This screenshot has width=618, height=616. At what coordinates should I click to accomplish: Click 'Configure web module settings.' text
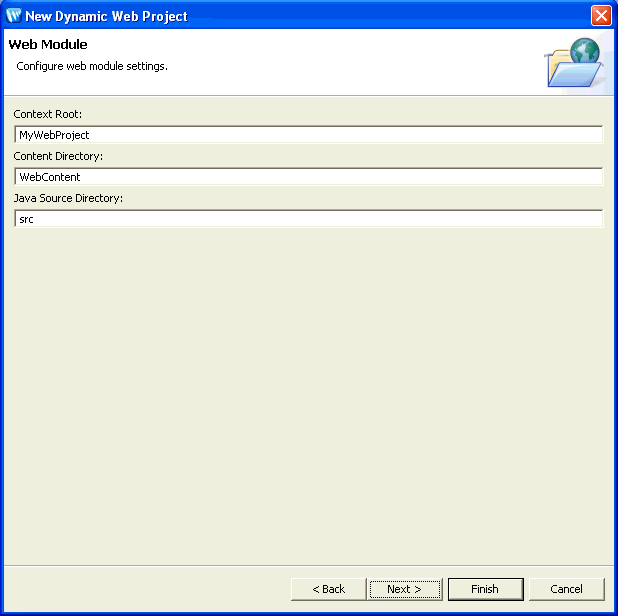point(92,66)
